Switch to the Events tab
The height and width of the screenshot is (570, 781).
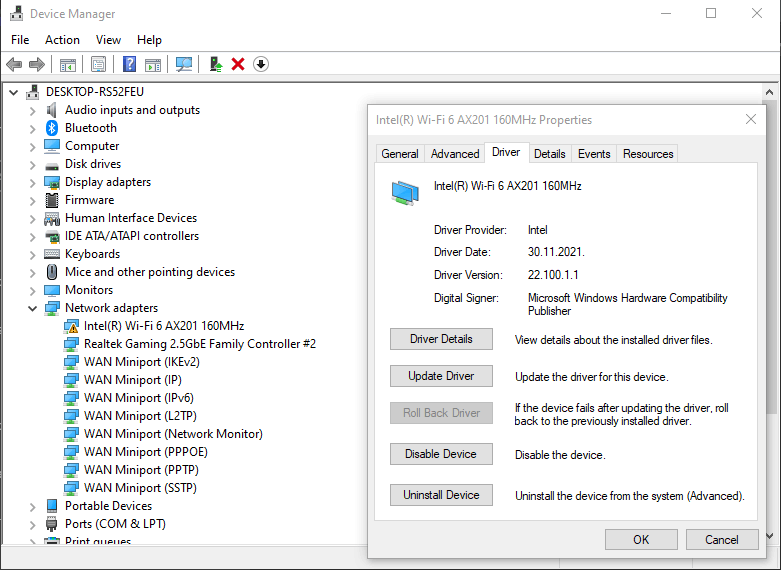tap(594, 154)
